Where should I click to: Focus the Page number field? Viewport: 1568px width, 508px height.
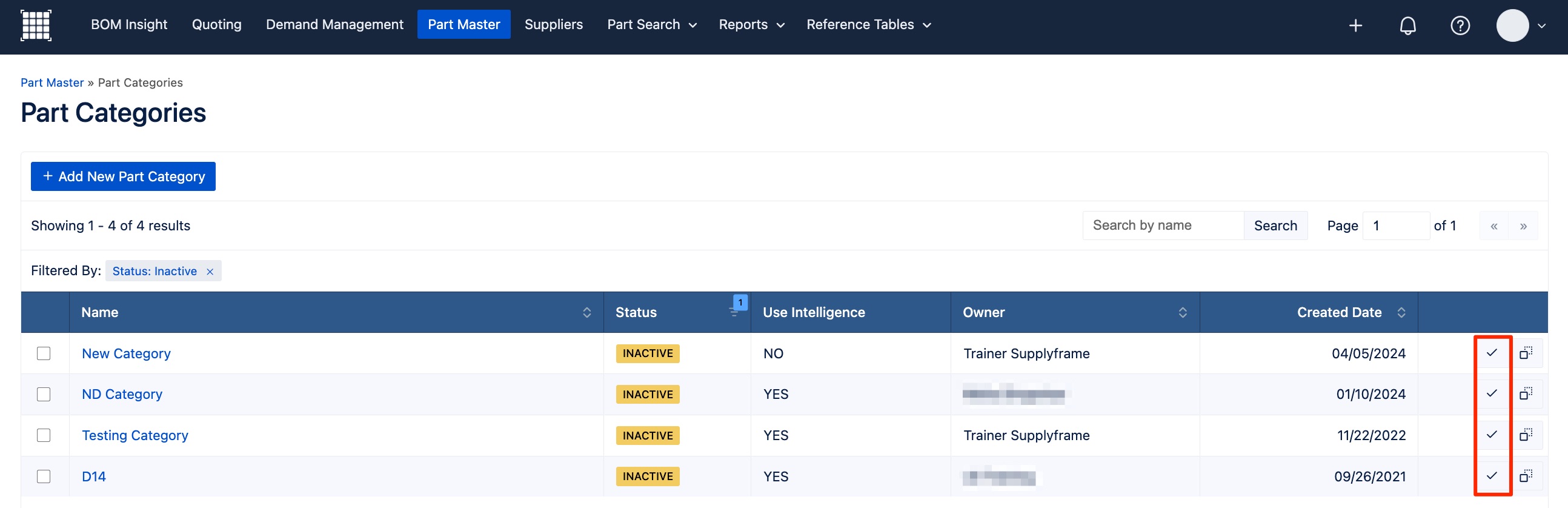[x=1396, y=226]
